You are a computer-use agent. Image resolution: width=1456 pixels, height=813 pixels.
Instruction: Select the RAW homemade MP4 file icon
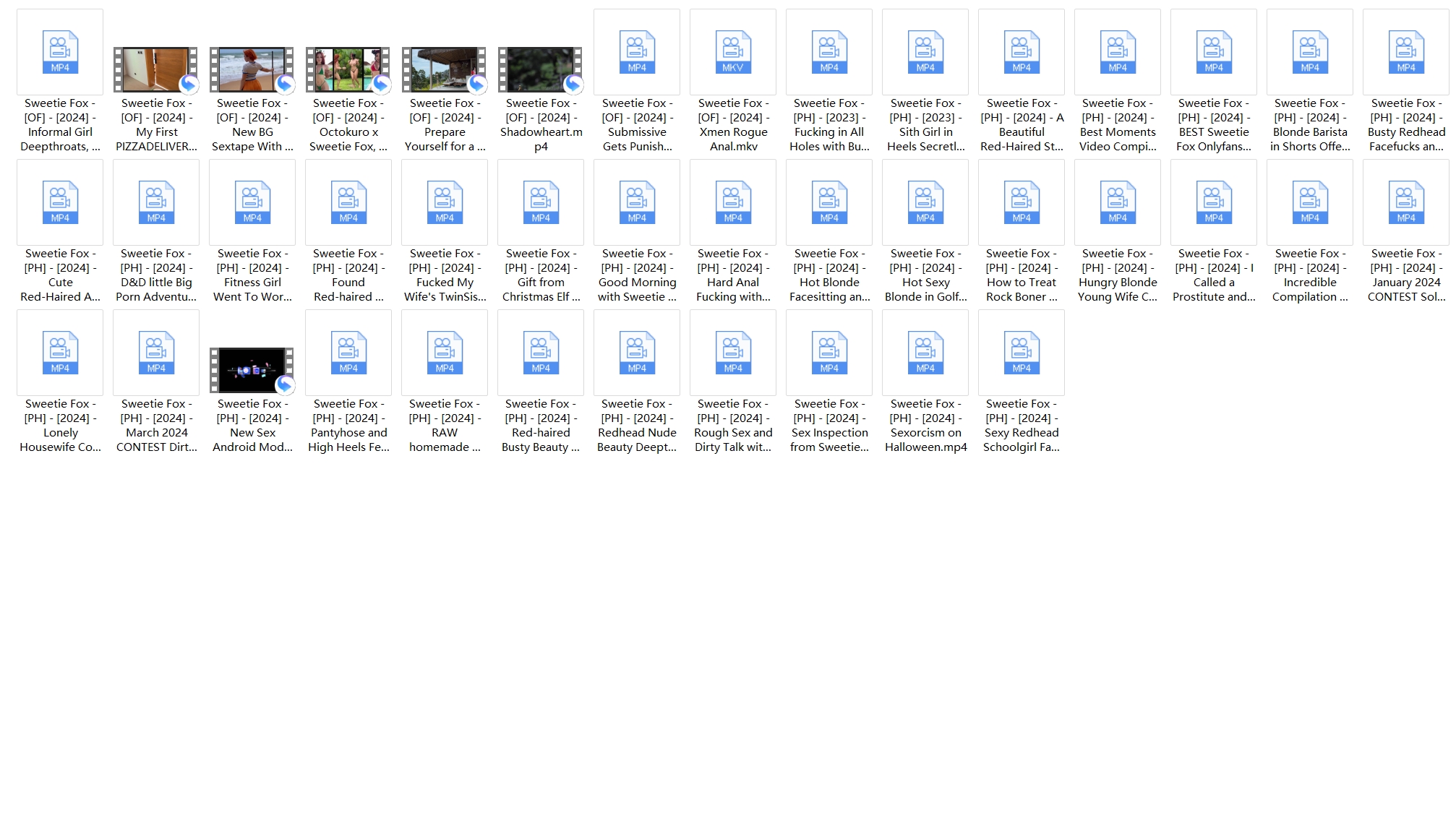[x=445, y=353]
